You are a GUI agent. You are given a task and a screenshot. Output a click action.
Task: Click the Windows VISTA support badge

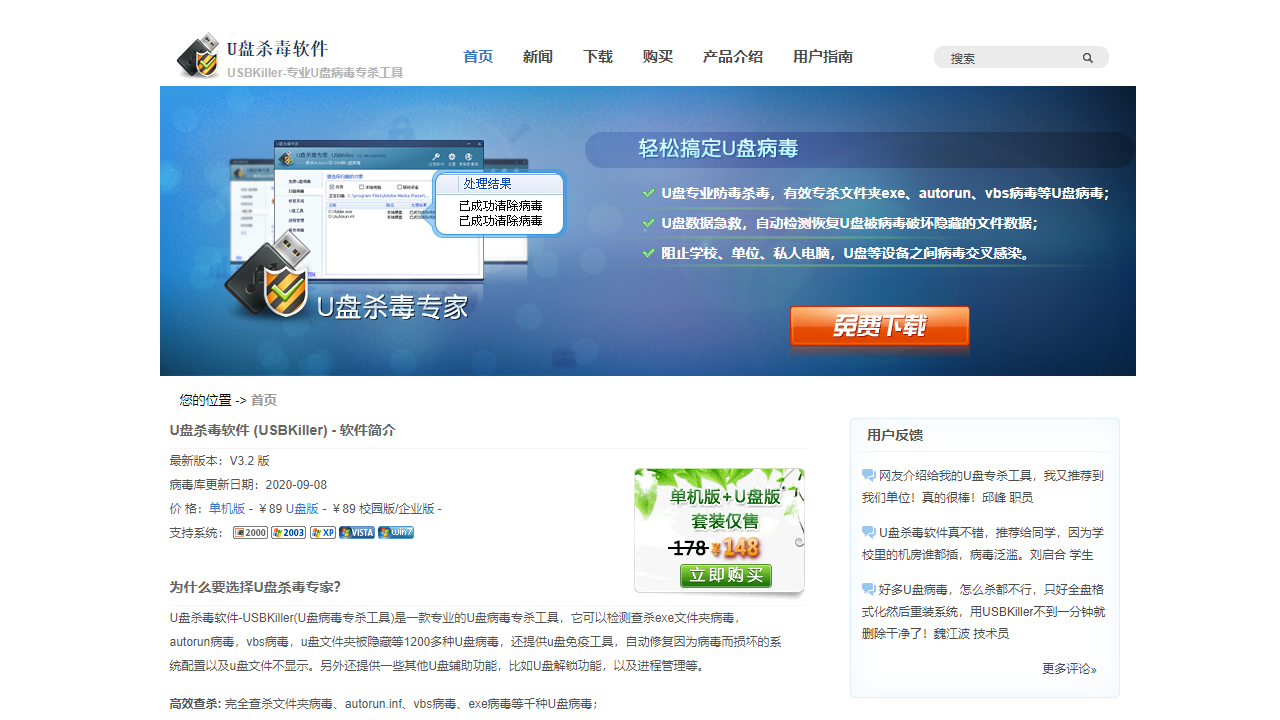pos(356,532)
